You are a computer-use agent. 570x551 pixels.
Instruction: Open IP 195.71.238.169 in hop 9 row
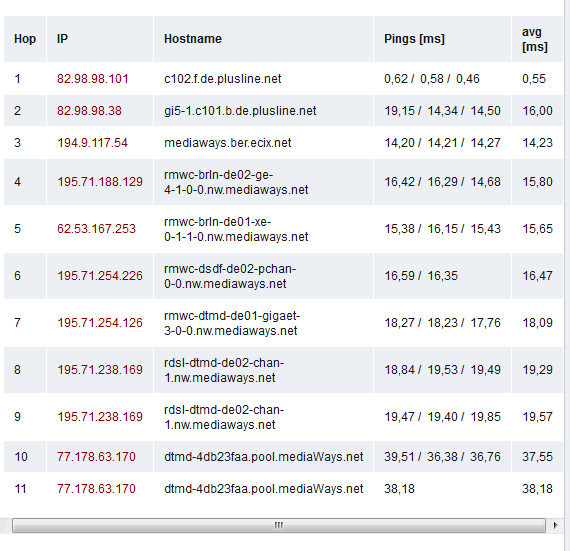pyautogui.click(x=100, y=417)
